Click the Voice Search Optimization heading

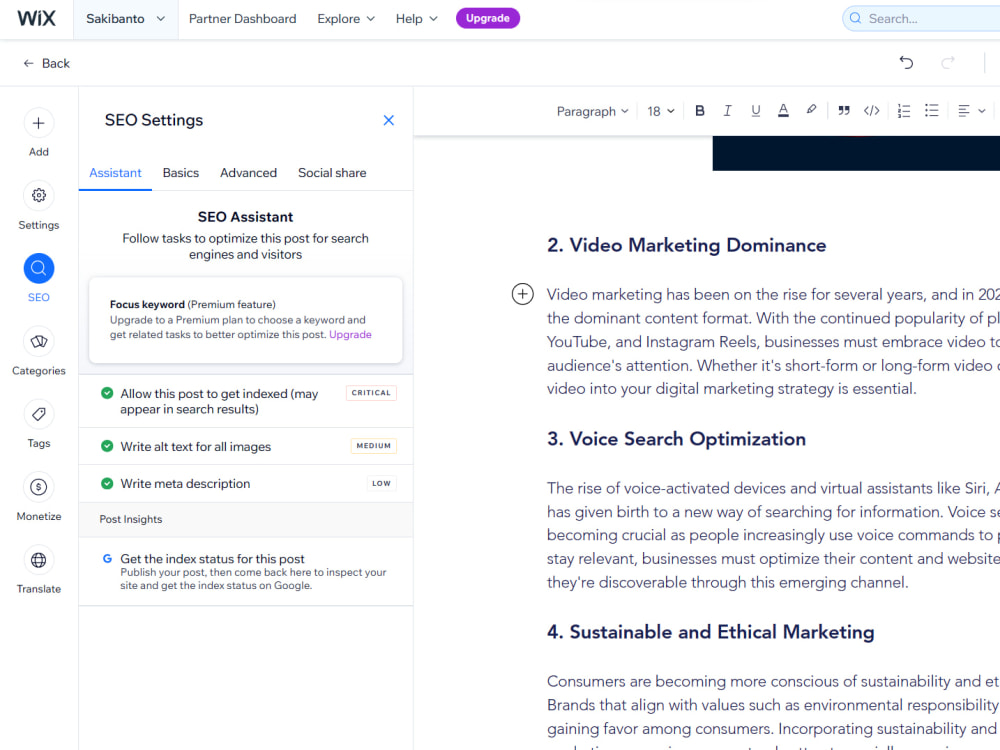[676, 439]
